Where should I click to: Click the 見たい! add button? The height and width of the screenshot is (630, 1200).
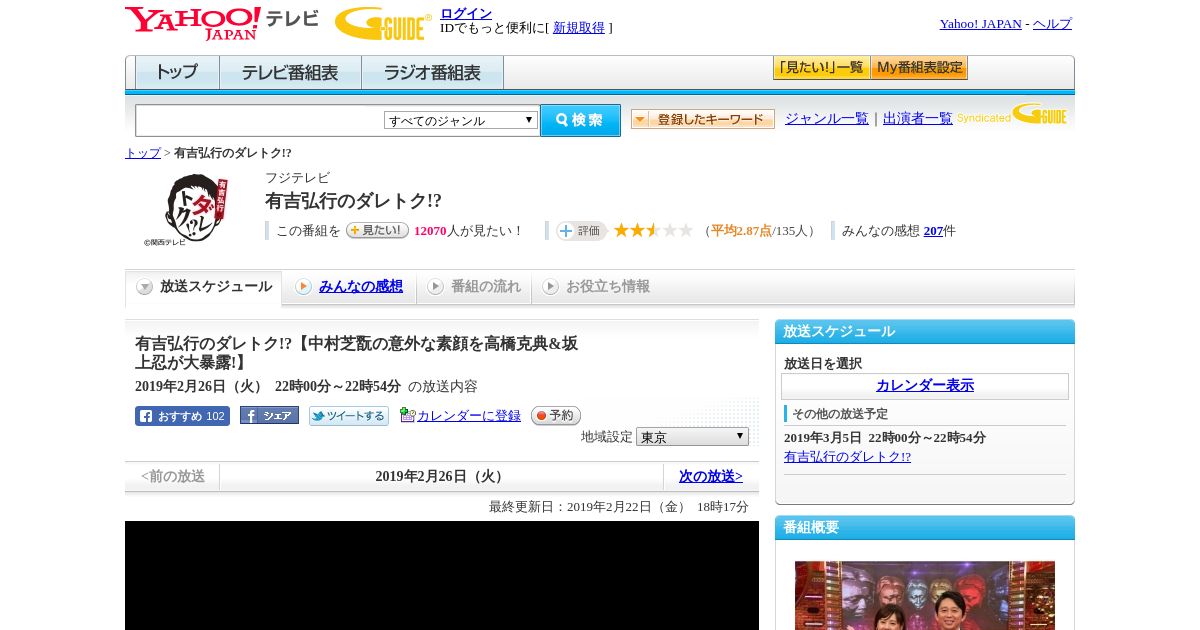click(x=377, y=230)
